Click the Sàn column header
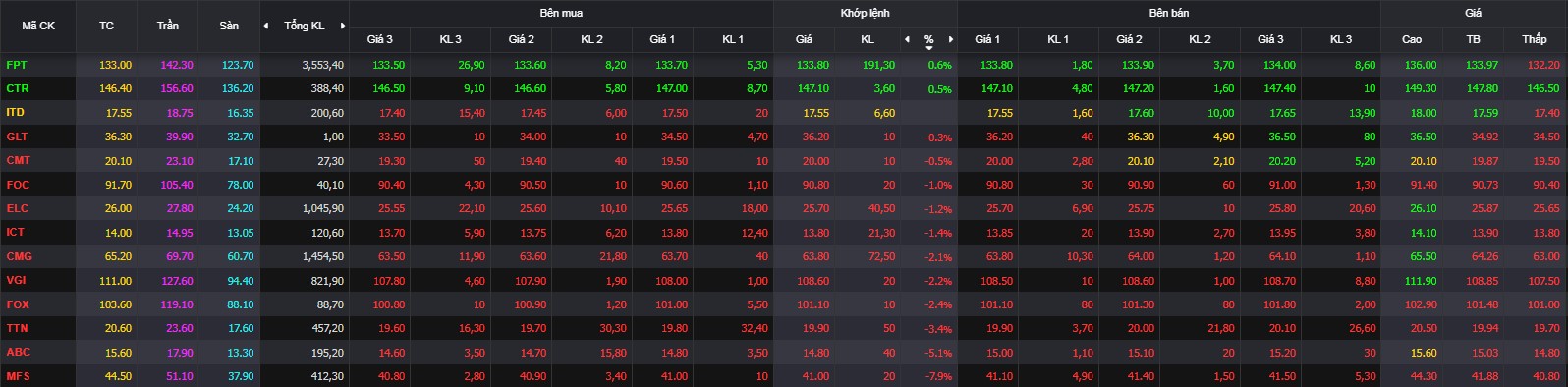 tap(229, 26)
